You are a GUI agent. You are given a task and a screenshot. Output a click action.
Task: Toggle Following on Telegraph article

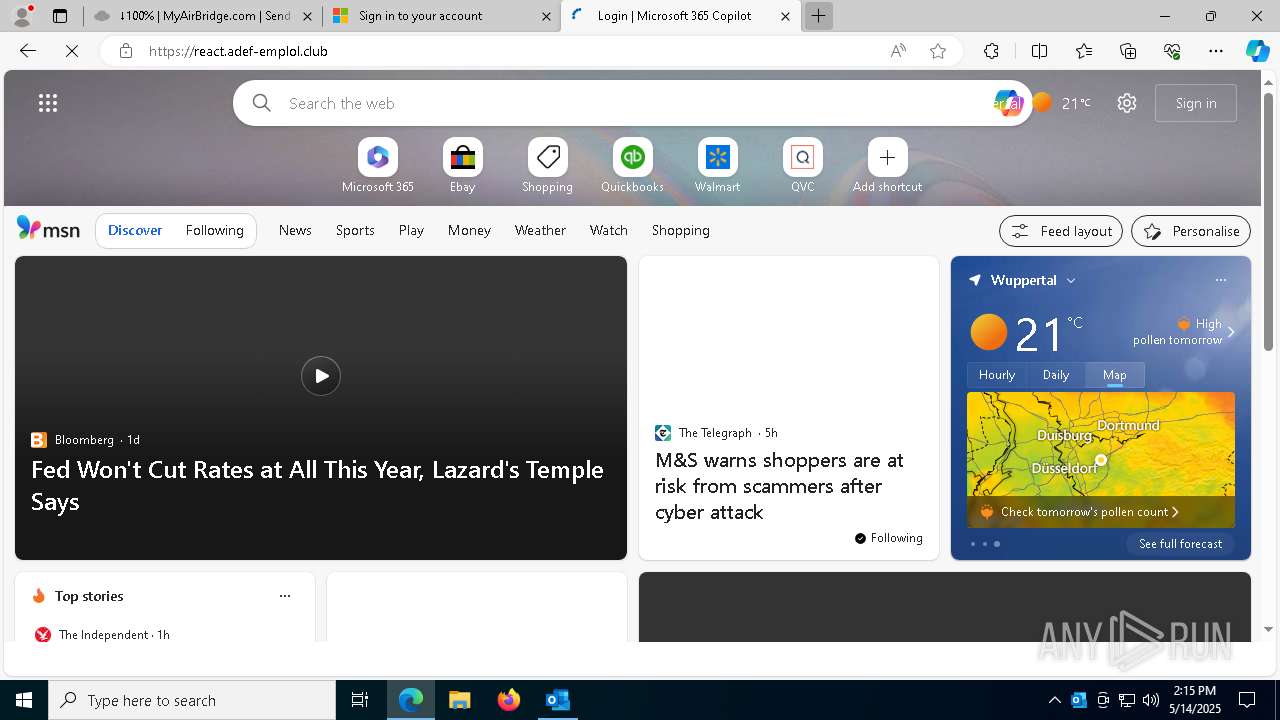(x=888, y=538)
